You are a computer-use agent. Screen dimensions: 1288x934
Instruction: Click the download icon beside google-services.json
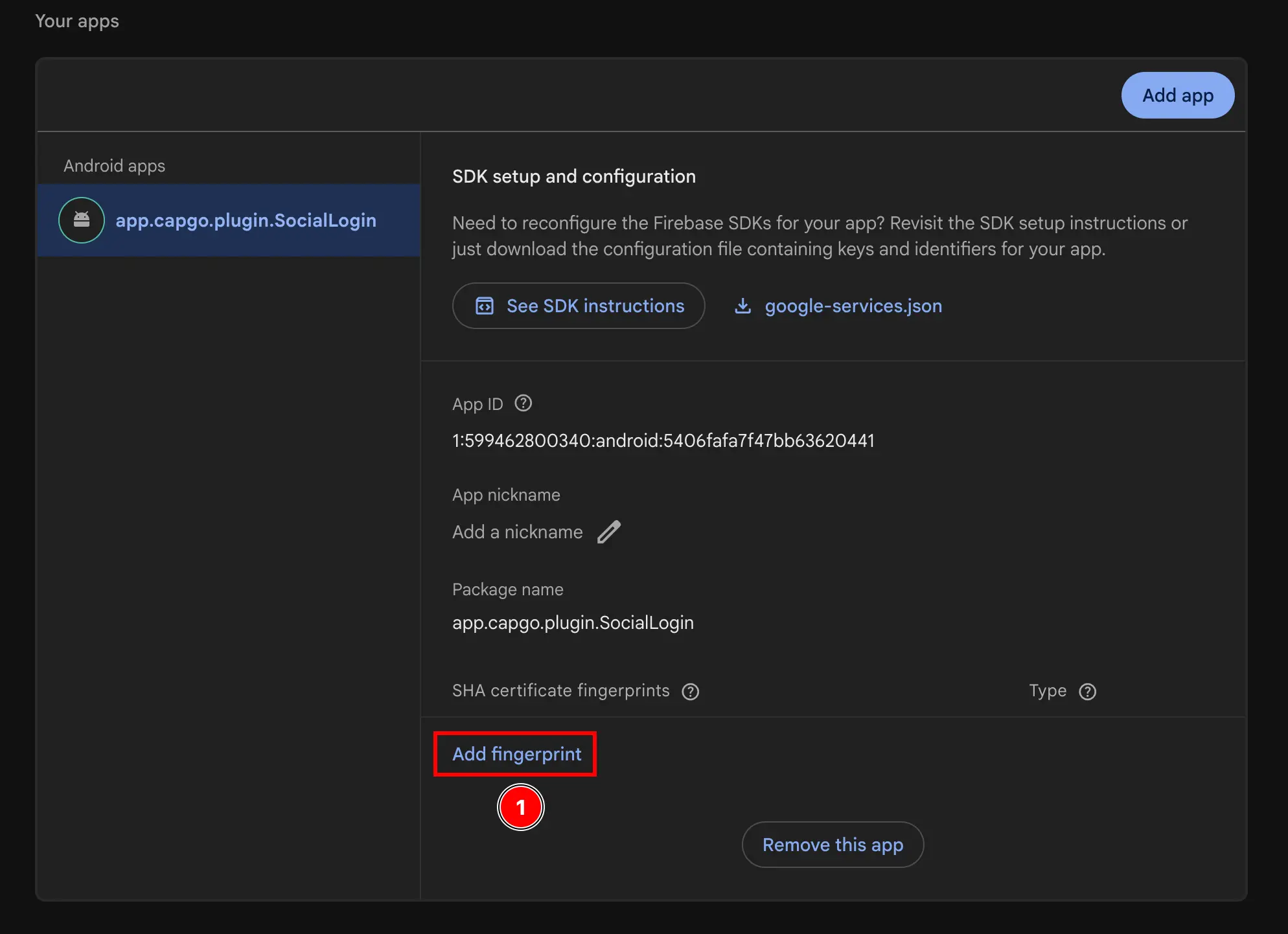tap(743, 306)
